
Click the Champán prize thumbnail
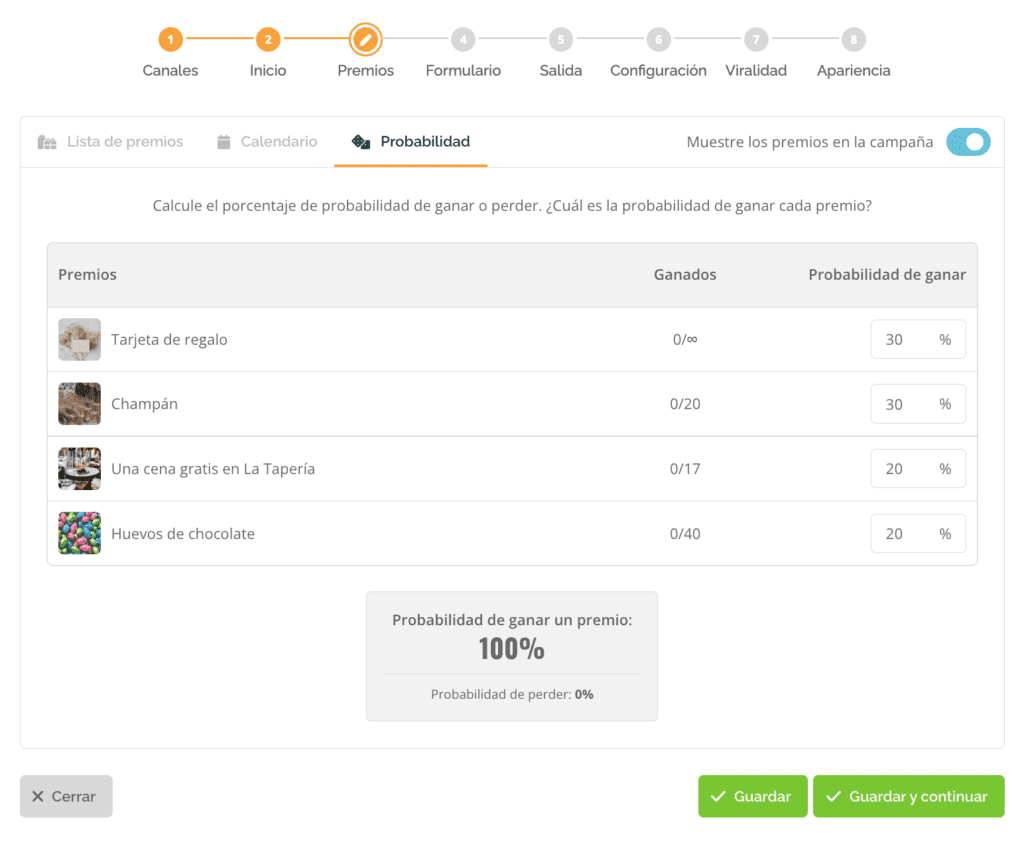coord(80,404)
